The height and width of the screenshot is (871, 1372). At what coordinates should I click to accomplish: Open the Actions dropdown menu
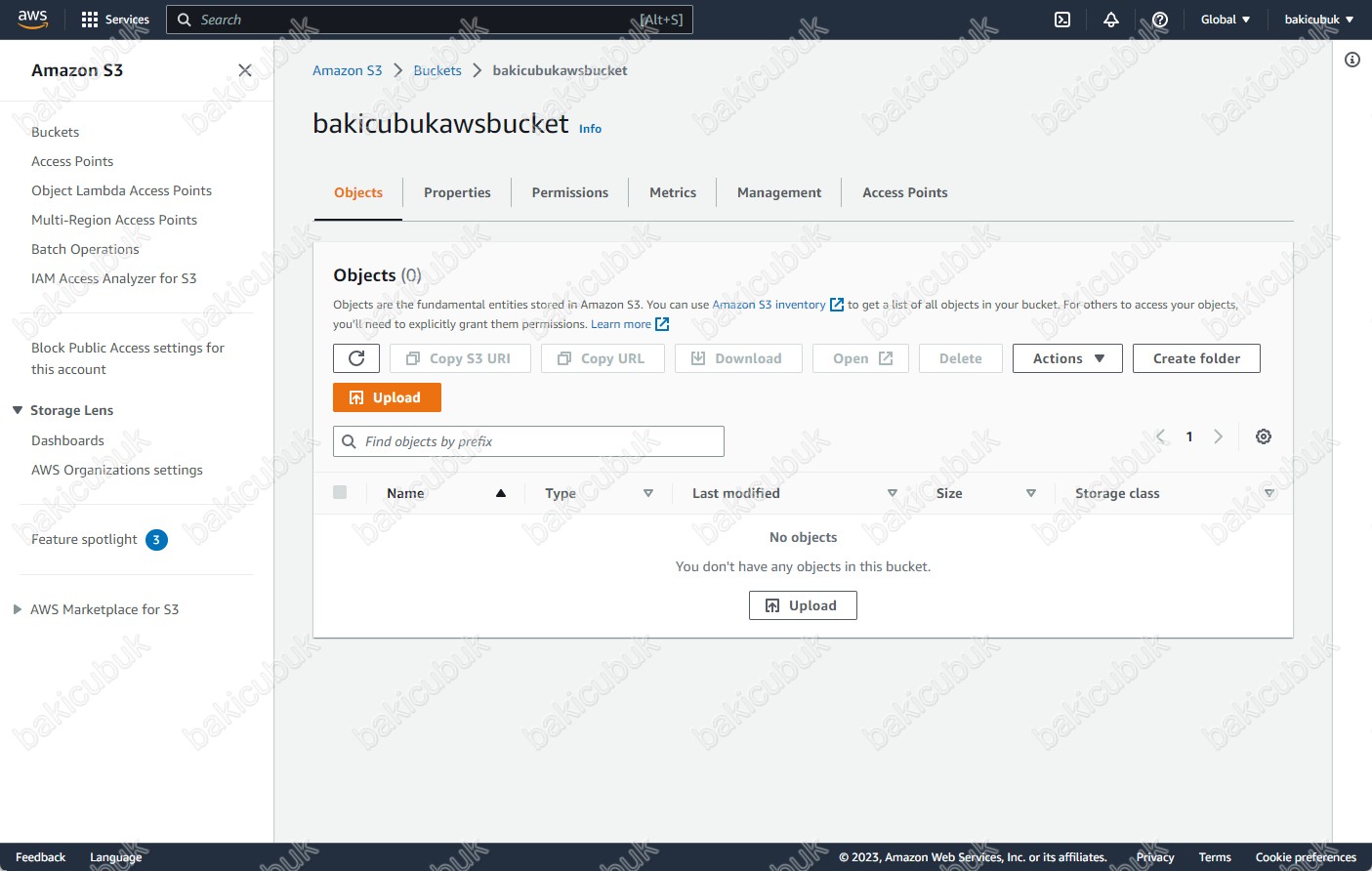pos(1067,358)
